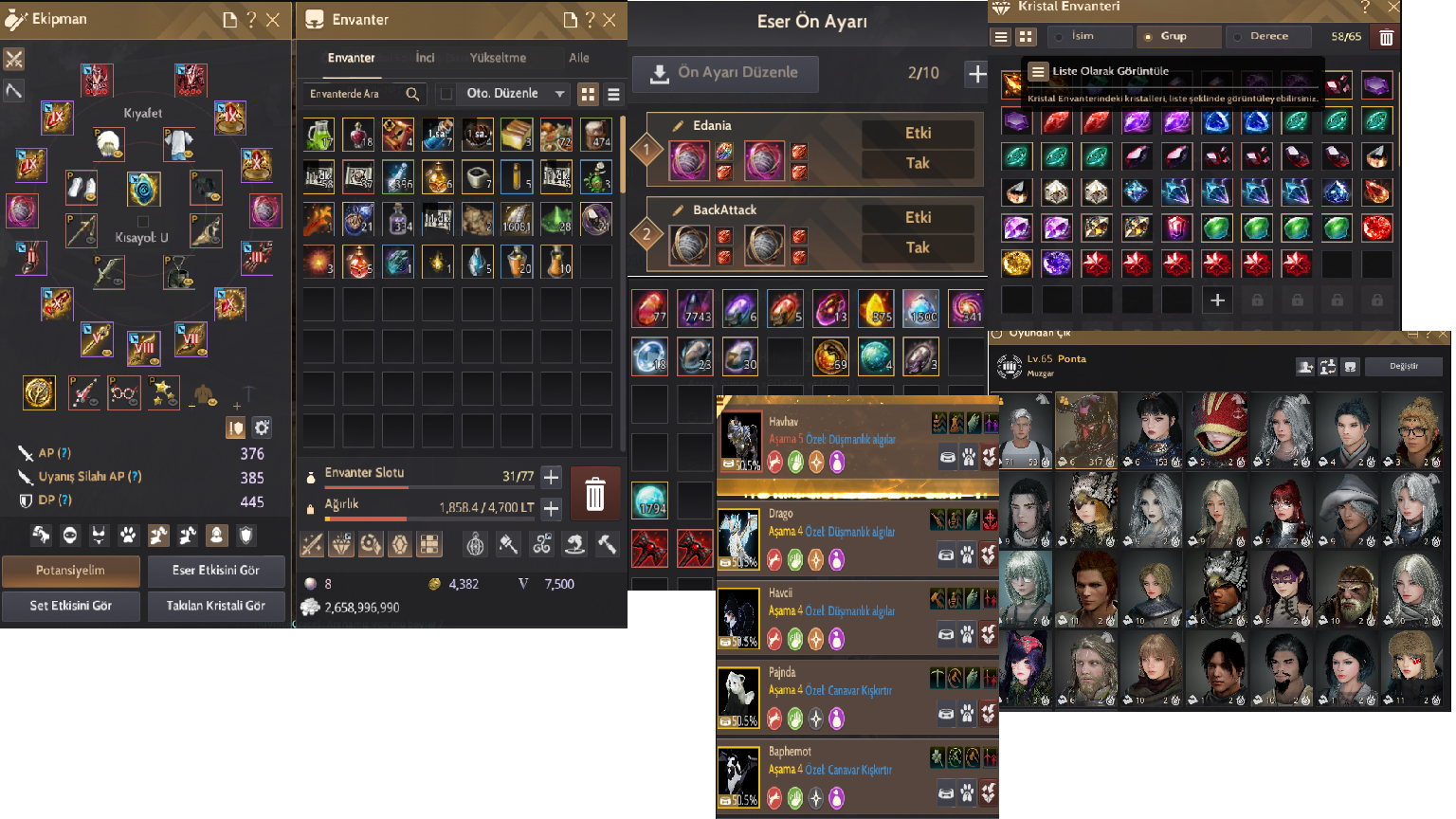The height and width of the screenshot is (819, 1456).
Task: Click the Kristal Envanteri trash icon
Action: click(1386, 37)
